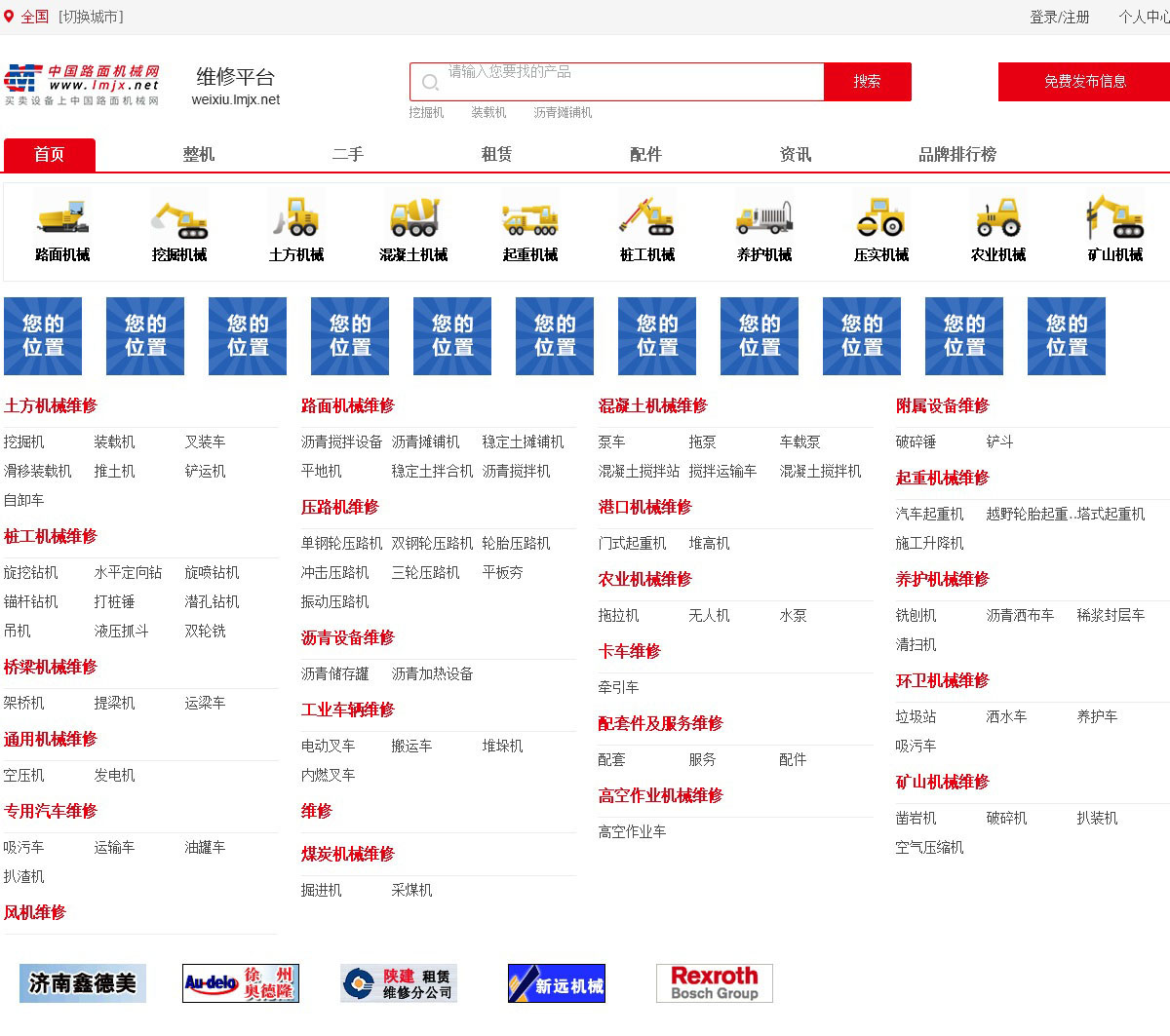Click the 破碎锤 link
Screen dimensions: 1170x1036
click(916, 442)
